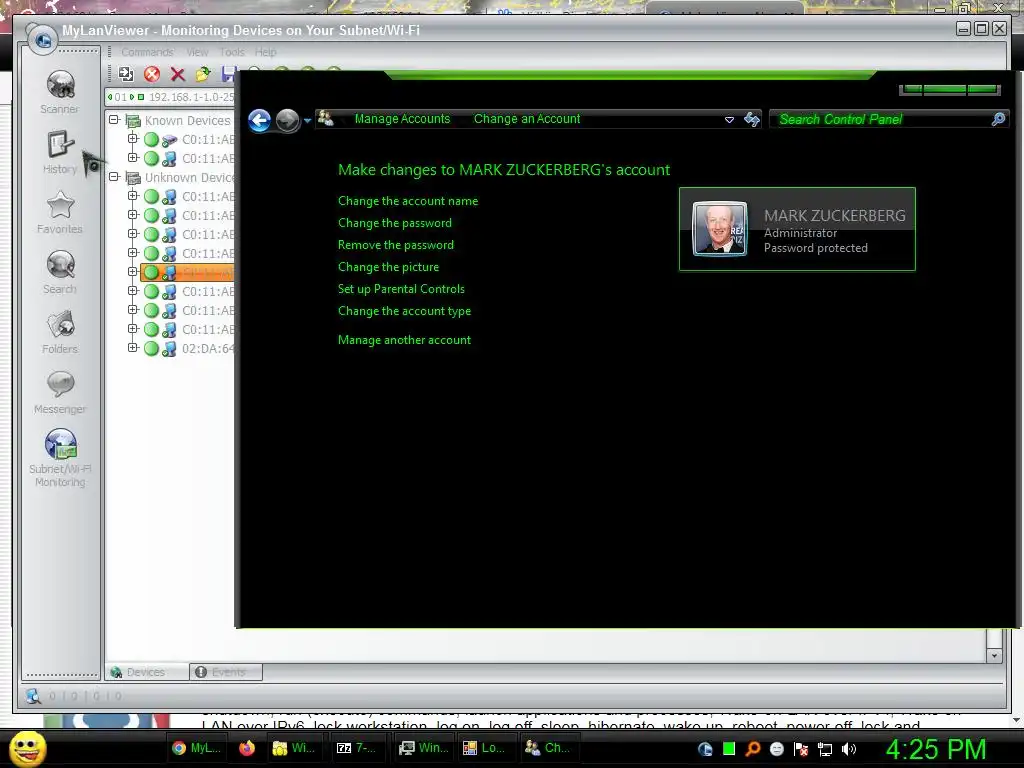Click the yellow folder open toolbar icon

coord(203,74)
